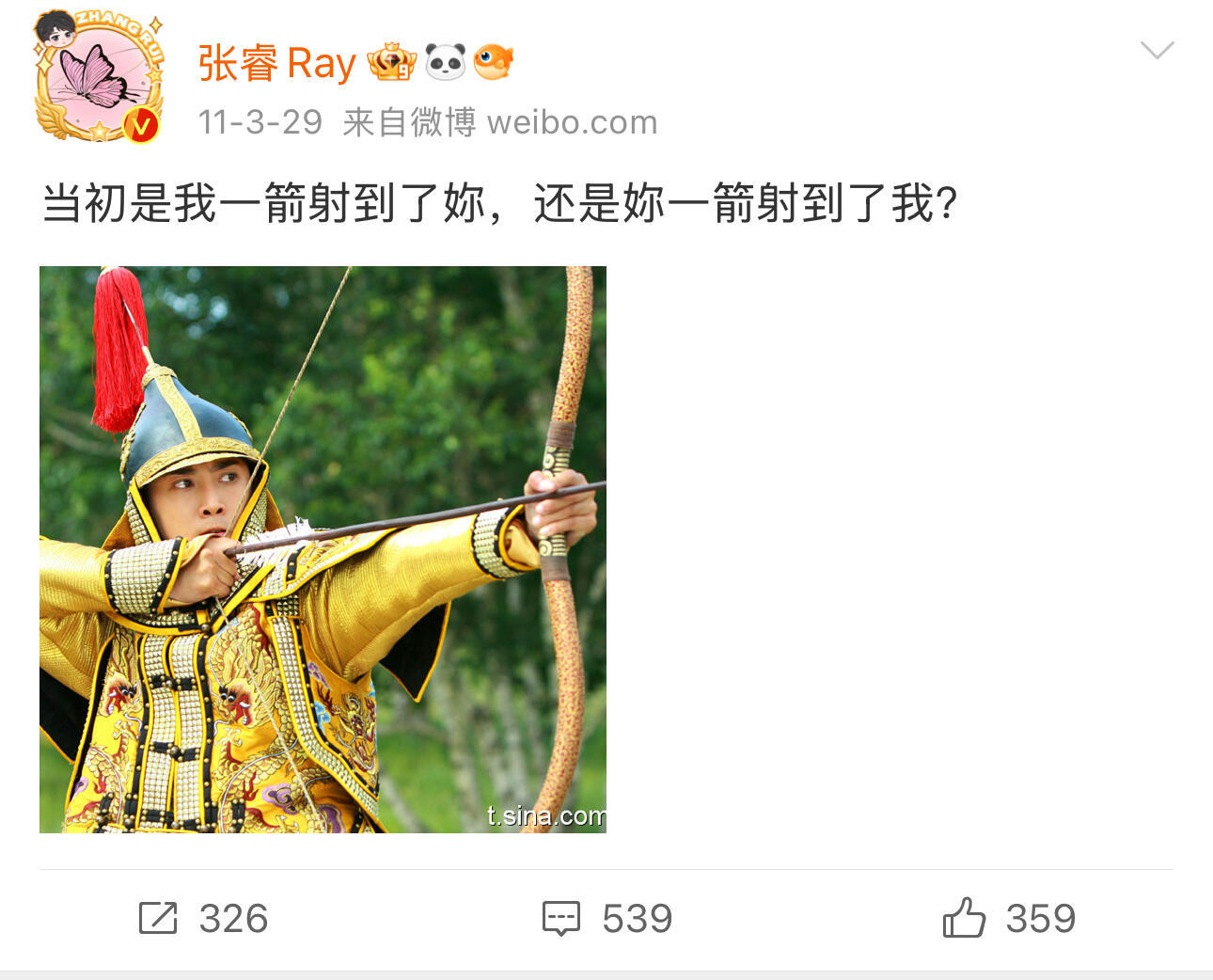Image resolution: width=1213 pixels, height=980 pixels.
Task: Expand the post options chevron
Action: [x=1157, y=50]
